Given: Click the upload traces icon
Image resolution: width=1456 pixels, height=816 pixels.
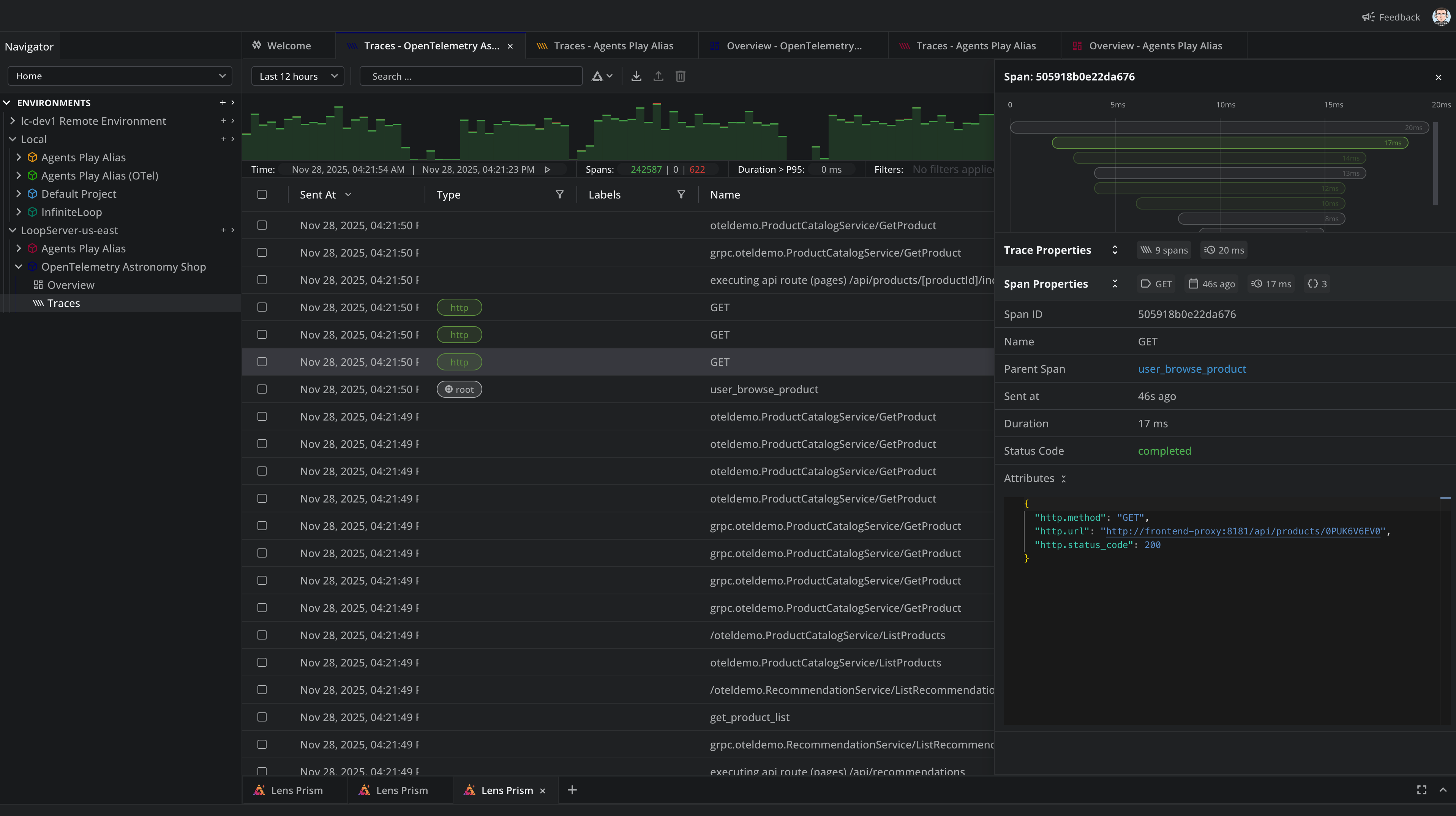Looking at the screenshot, I should pos(658,76).
